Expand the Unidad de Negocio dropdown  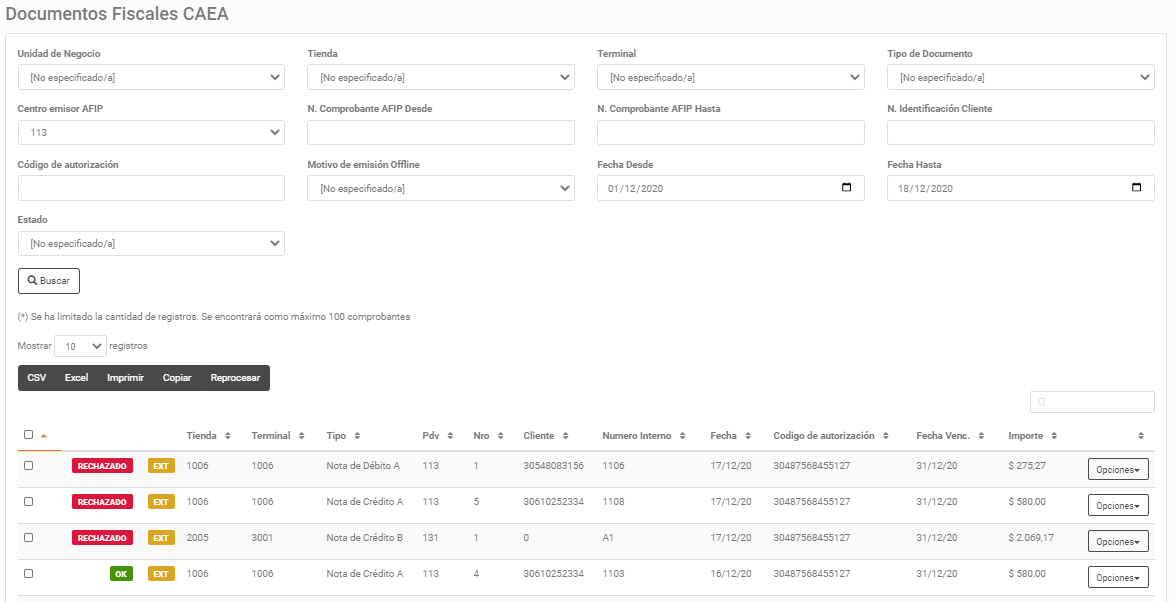151,77
